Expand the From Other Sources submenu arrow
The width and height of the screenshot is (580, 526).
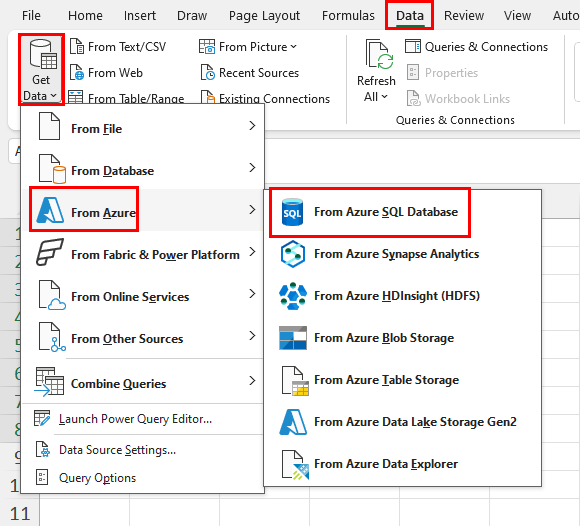(252, 336)
